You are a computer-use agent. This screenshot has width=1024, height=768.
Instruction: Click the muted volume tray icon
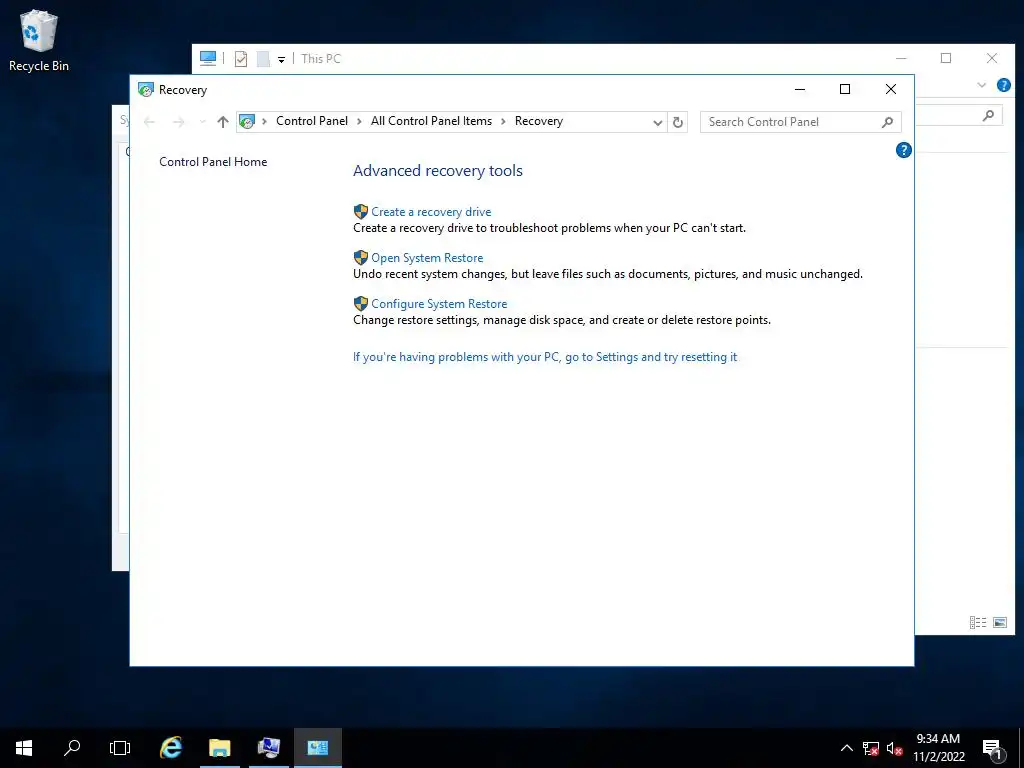click(x=895, y=748)
